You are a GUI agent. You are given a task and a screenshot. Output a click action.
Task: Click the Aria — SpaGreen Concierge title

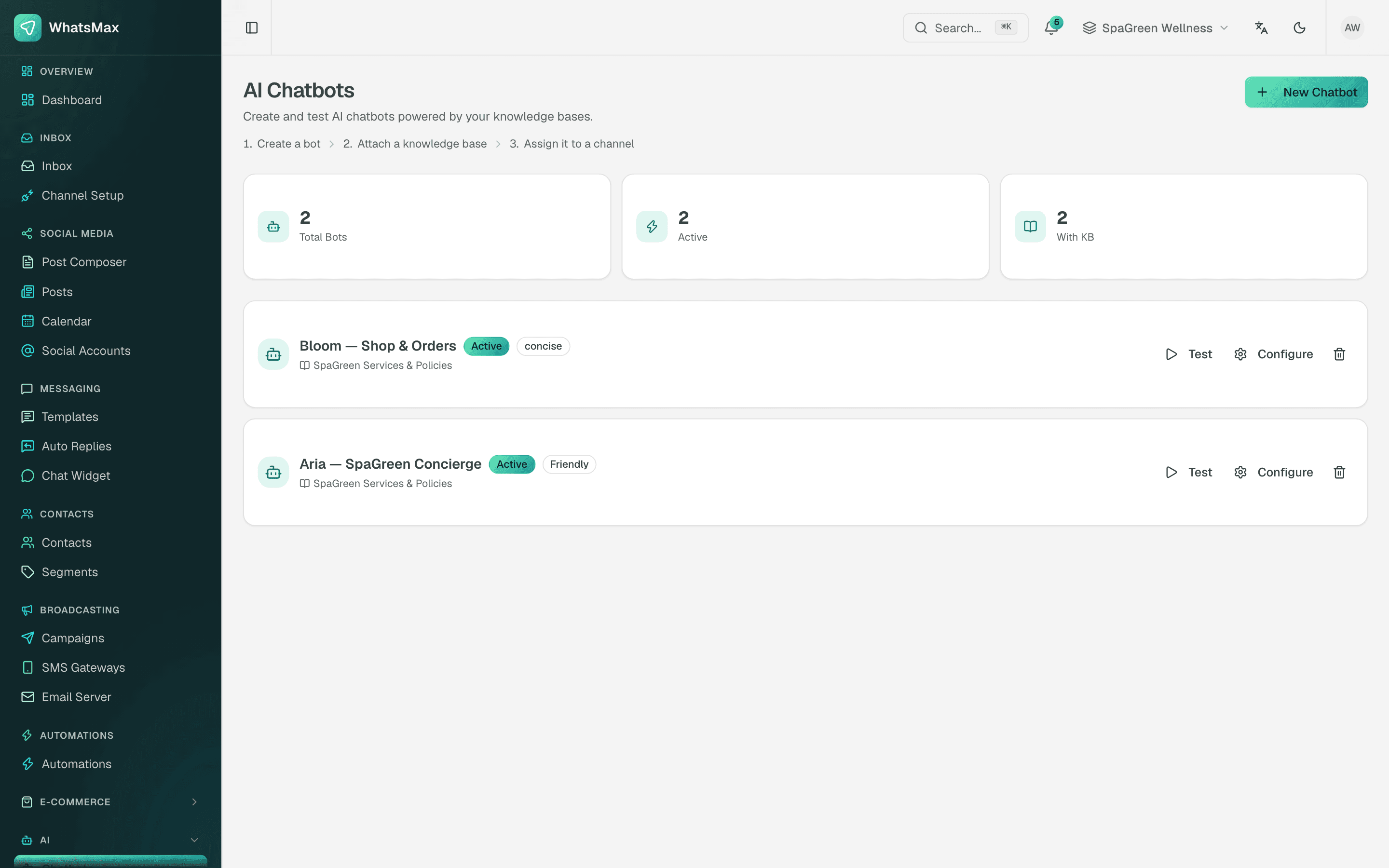(x=390, y=464)
